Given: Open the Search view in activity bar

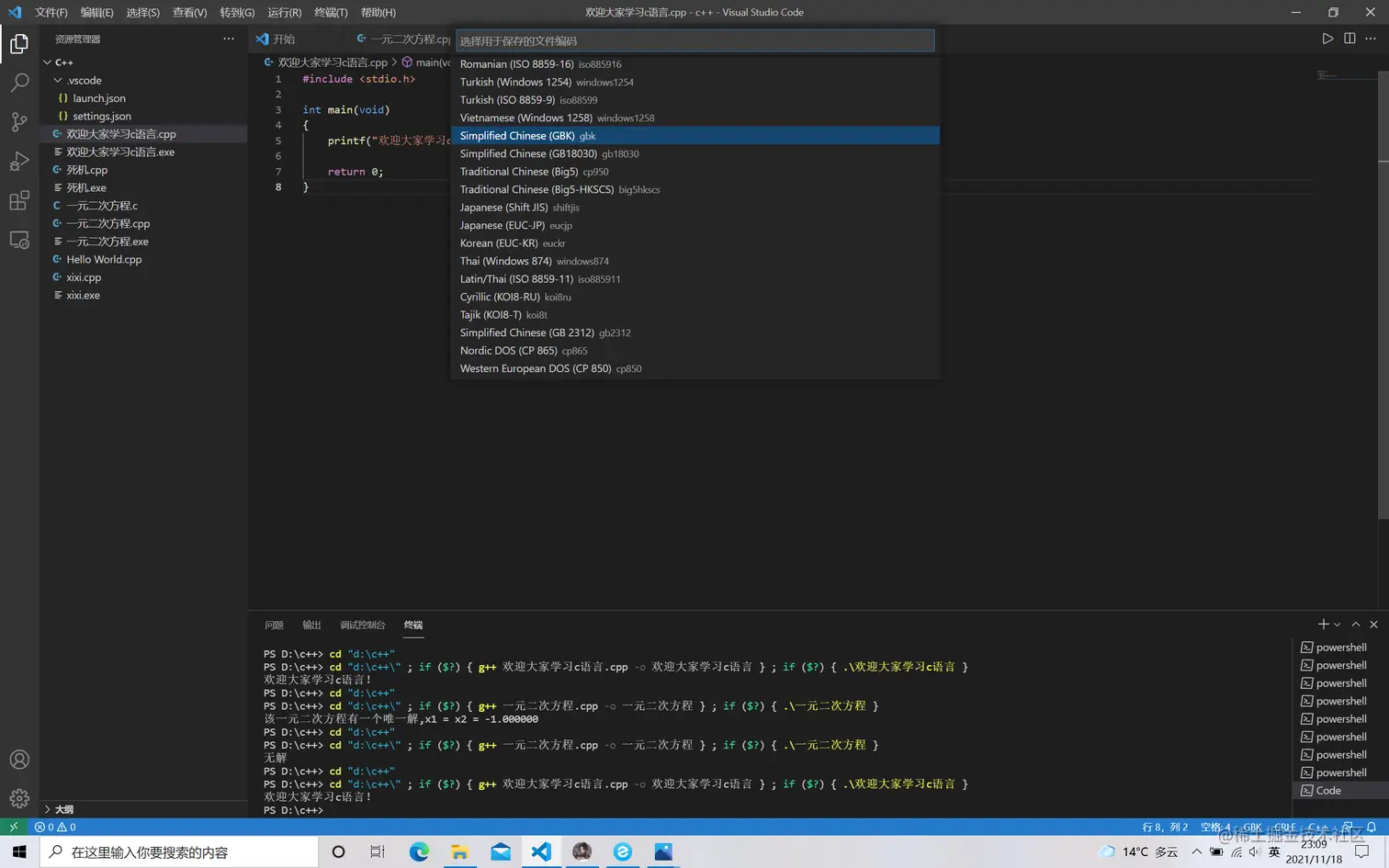Looking at the screenshot, I should (x=19, y=83).
